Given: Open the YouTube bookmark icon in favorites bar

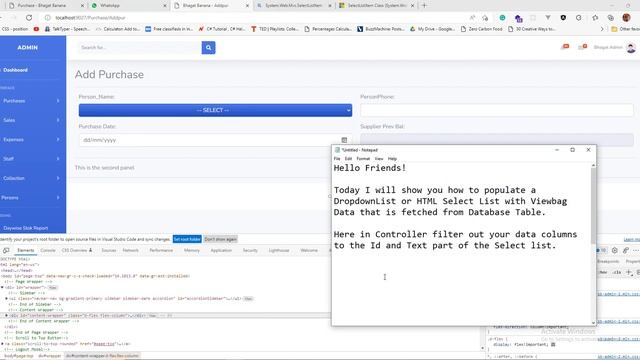Looking at the screenshot, I should (36, 29).
